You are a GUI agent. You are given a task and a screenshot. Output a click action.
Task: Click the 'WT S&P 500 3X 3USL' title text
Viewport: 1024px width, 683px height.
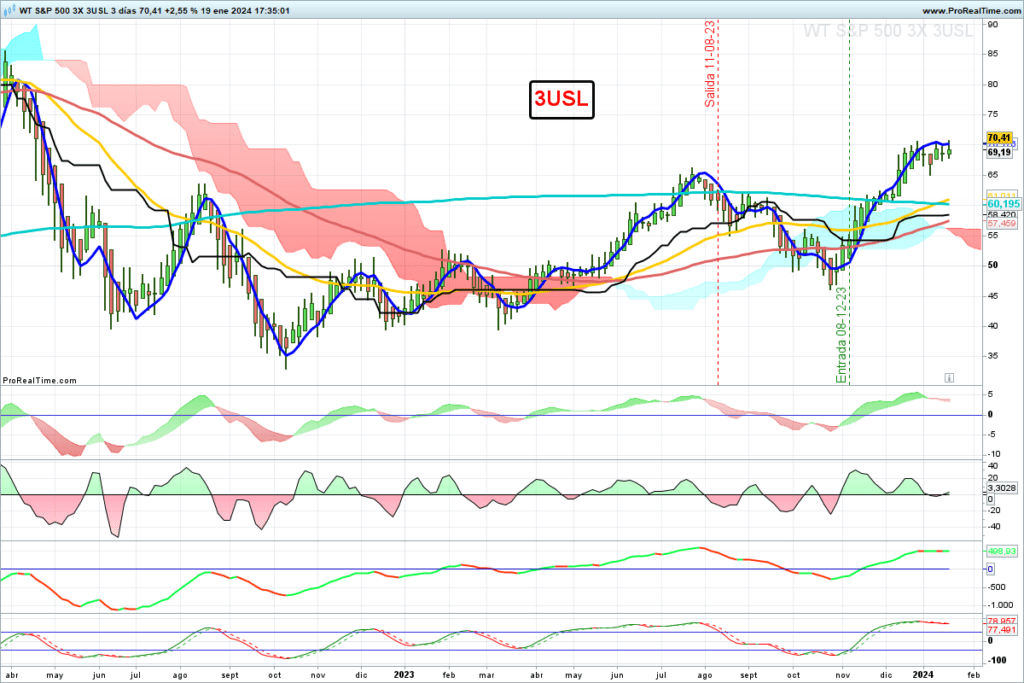63,11
